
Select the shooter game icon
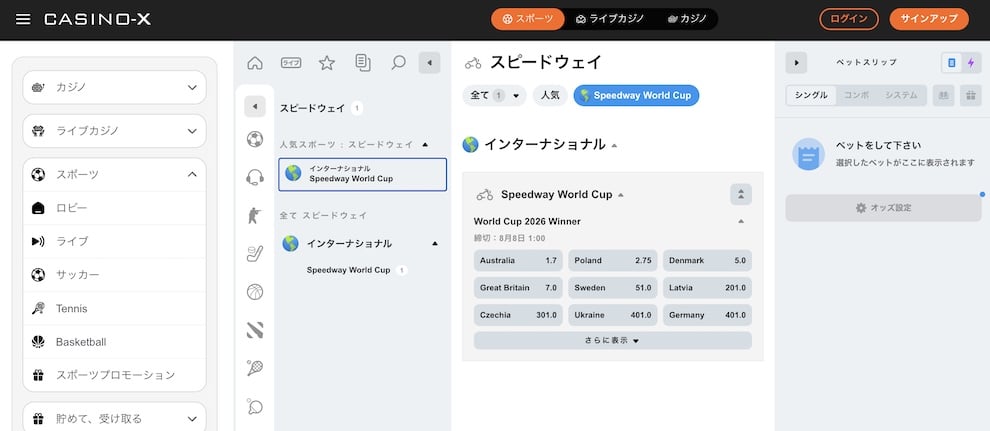[x=255, y=216]
